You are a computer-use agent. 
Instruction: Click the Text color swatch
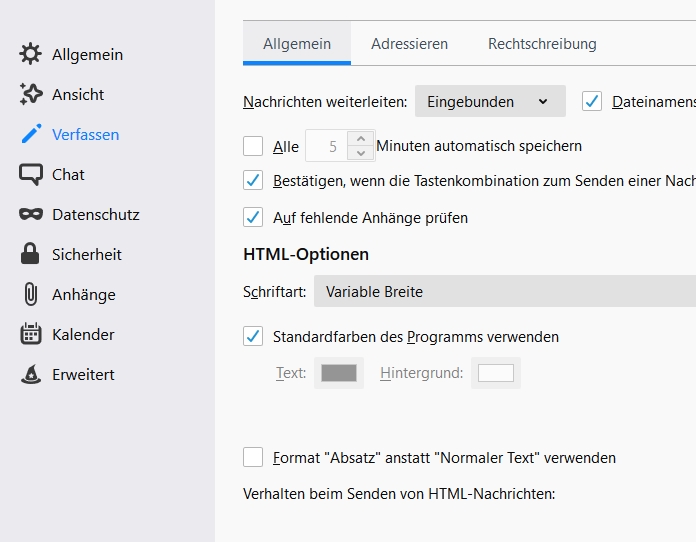coord(339,373)
